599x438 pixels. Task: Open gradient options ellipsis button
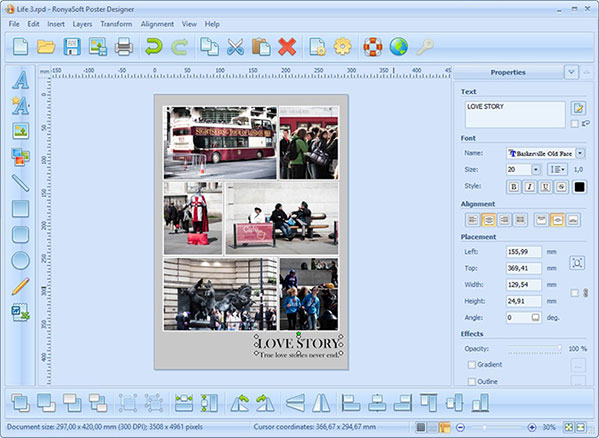[x=578, y=365]
